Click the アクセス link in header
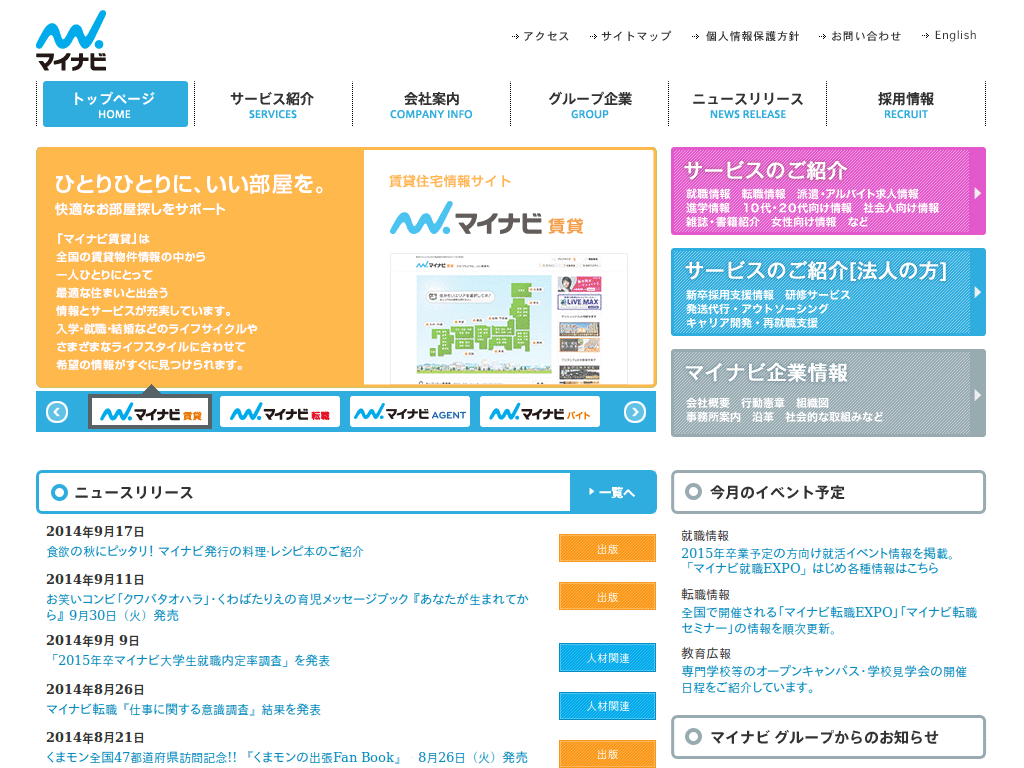 [540, 36]
